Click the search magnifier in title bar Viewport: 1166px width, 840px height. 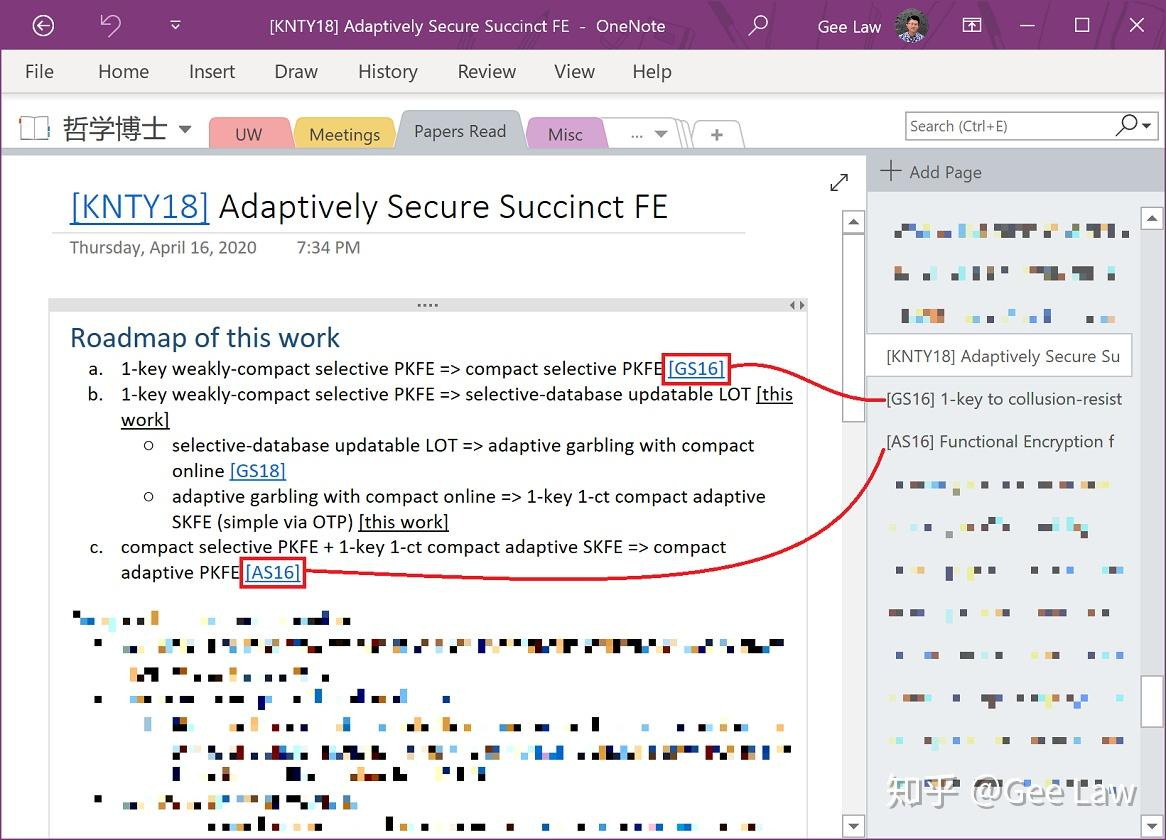(758, 26)
